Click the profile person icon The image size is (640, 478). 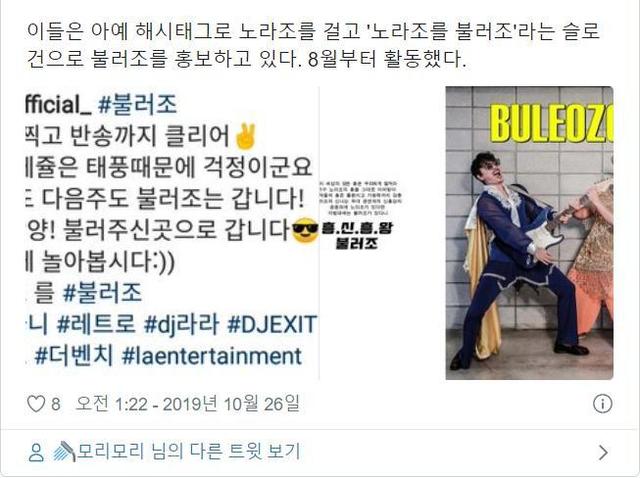36,452
